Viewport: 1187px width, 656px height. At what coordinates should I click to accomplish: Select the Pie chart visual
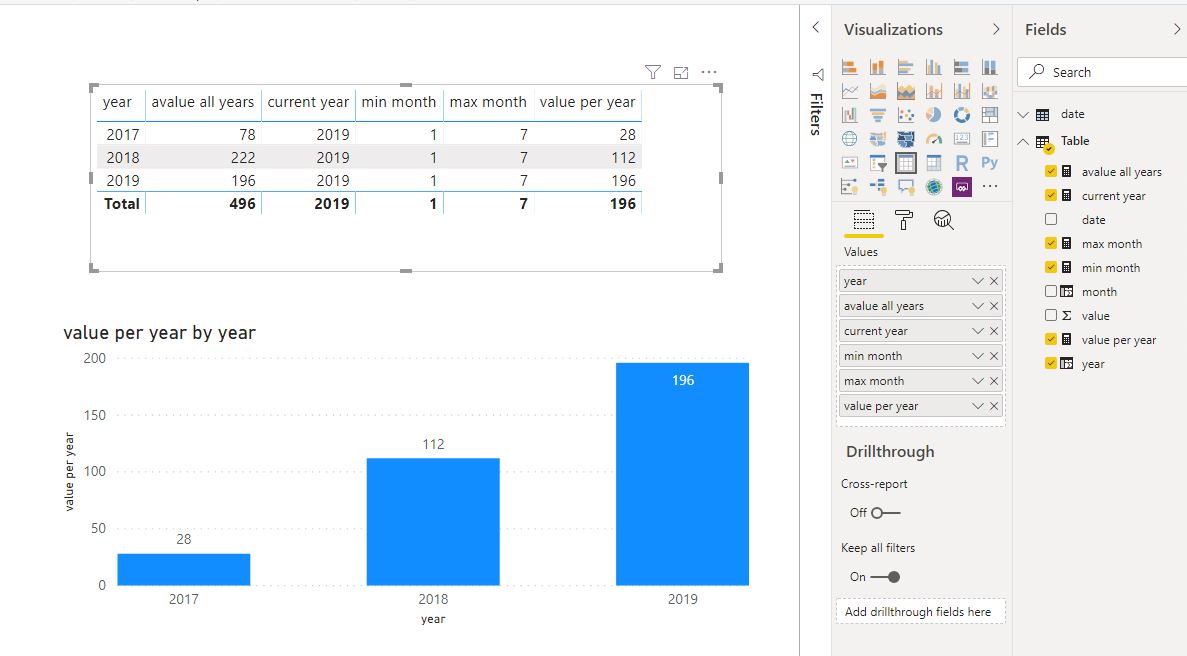point(933,115)
